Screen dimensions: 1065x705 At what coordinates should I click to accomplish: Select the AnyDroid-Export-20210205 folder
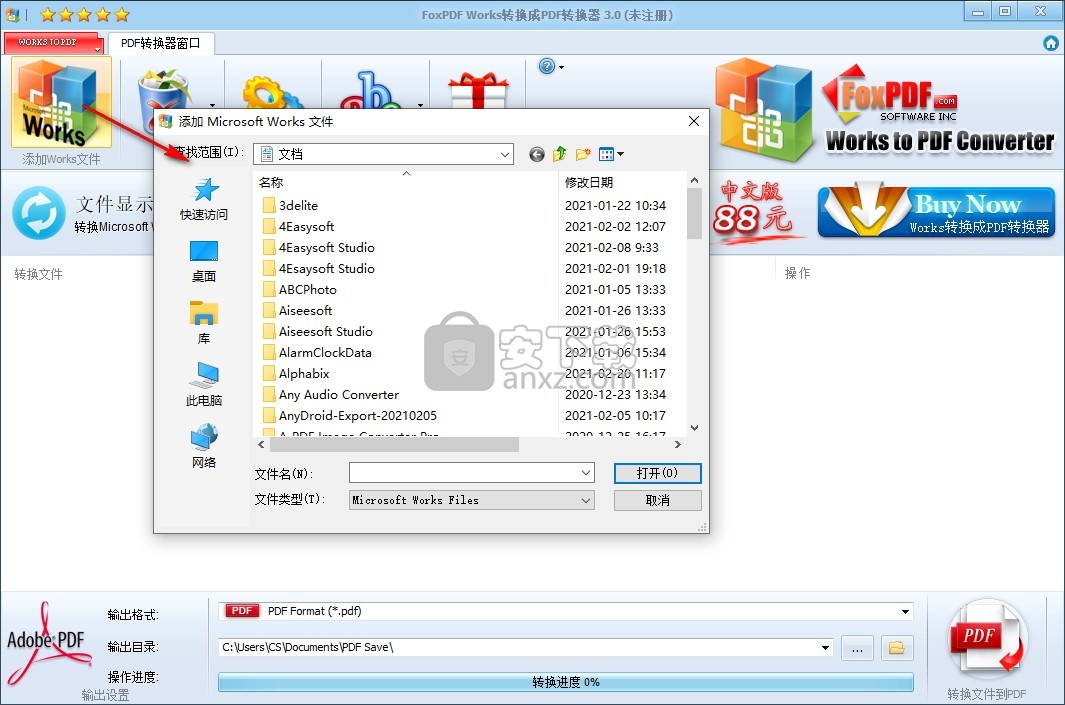coord(350,416)
